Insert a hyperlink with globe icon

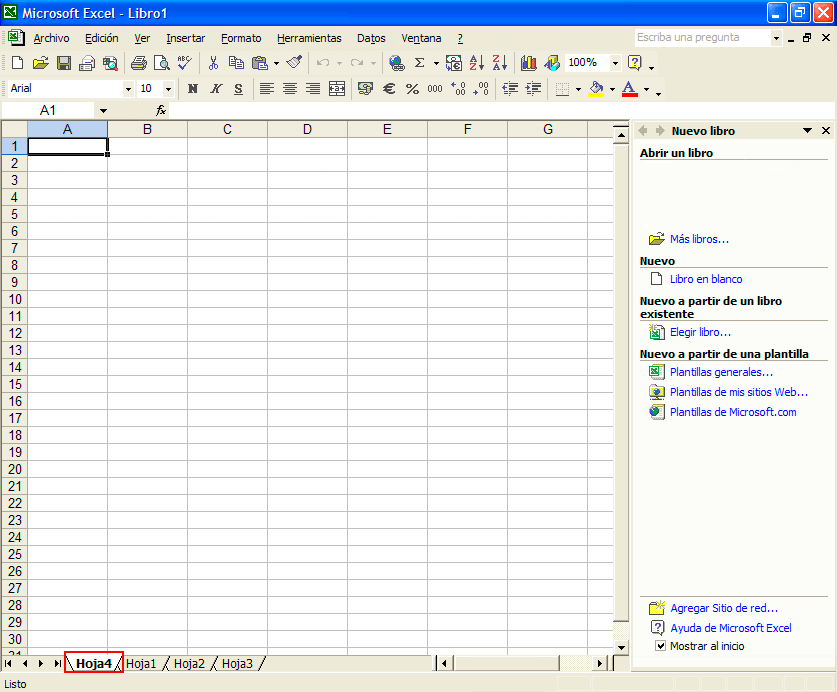point(397,63)
